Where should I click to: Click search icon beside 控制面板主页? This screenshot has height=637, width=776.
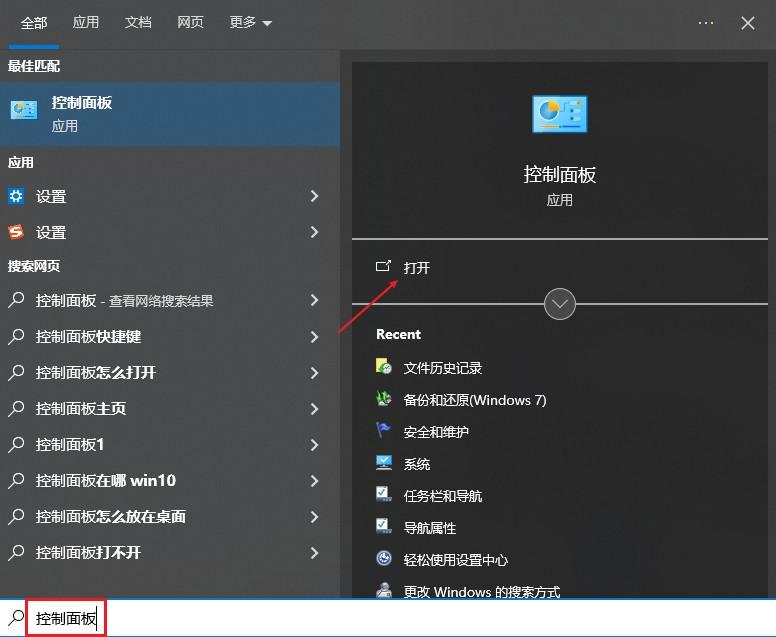16,408
